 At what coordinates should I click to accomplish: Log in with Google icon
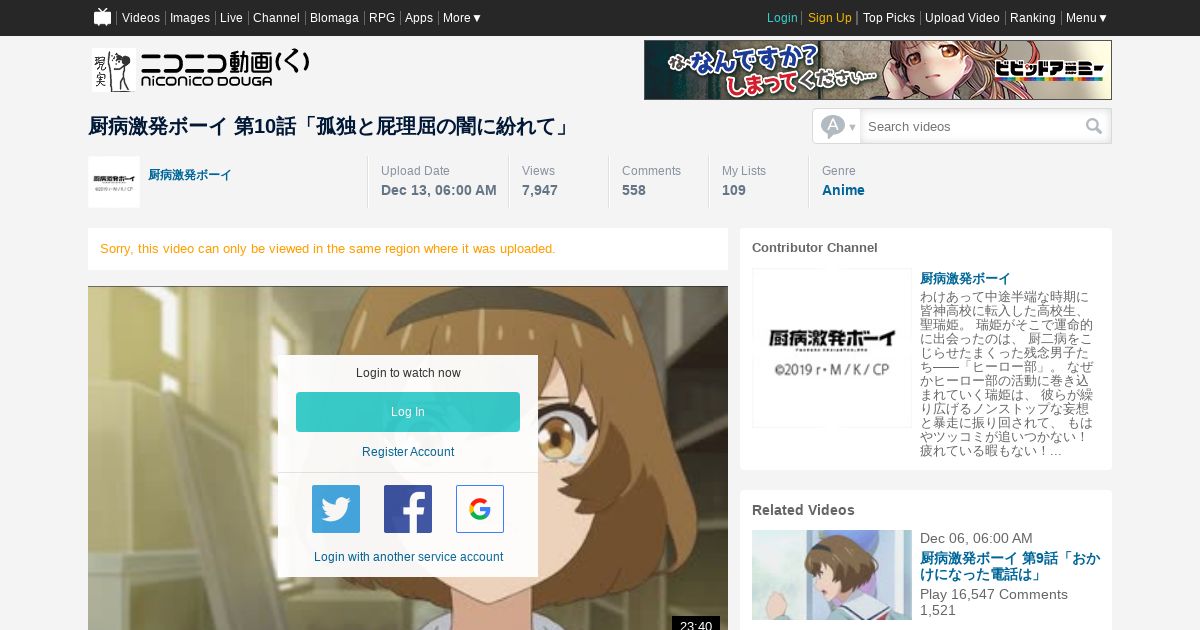[x=480, y=509]
